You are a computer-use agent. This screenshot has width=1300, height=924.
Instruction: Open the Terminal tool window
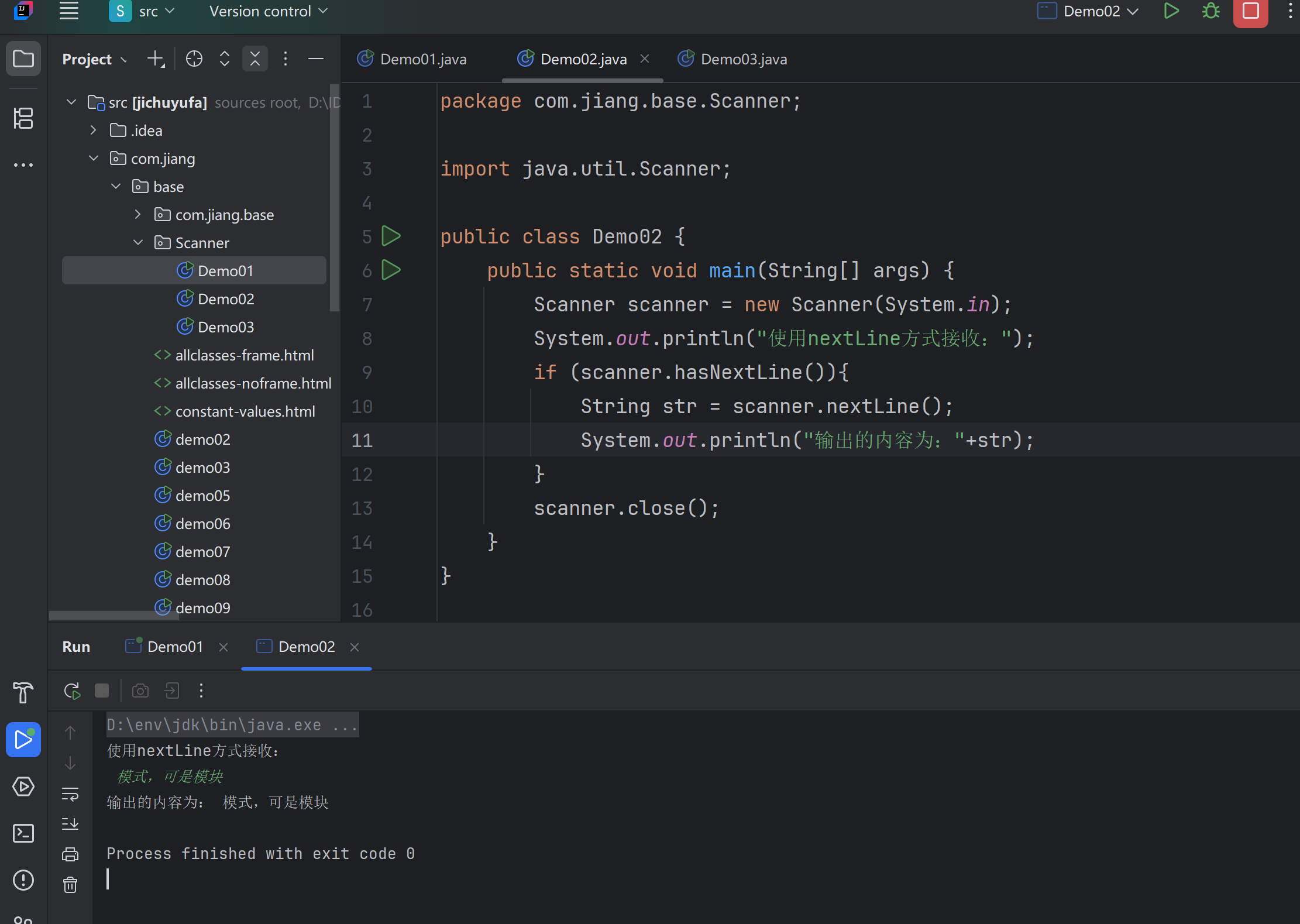pos(23,833)
